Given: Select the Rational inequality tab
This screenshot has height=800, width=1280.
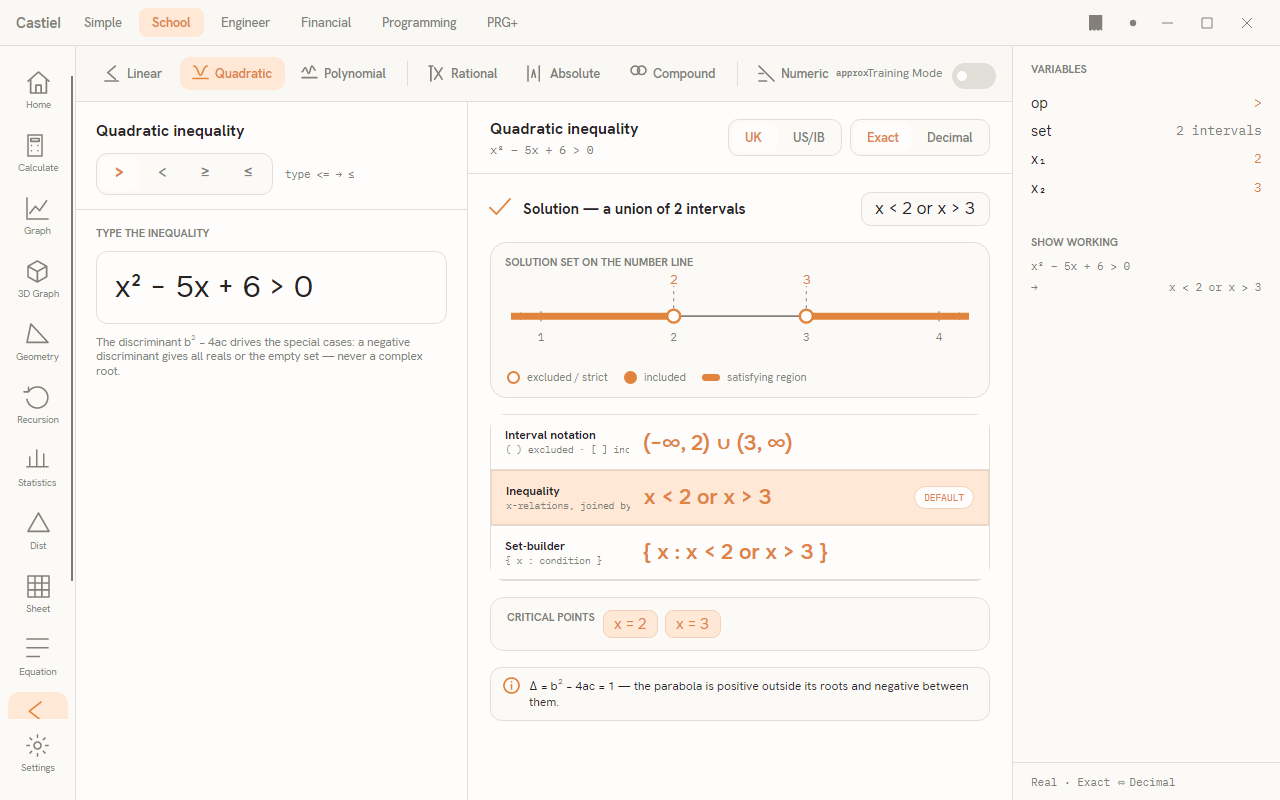Looking at the screenshot, I should (x=462, y=73).
